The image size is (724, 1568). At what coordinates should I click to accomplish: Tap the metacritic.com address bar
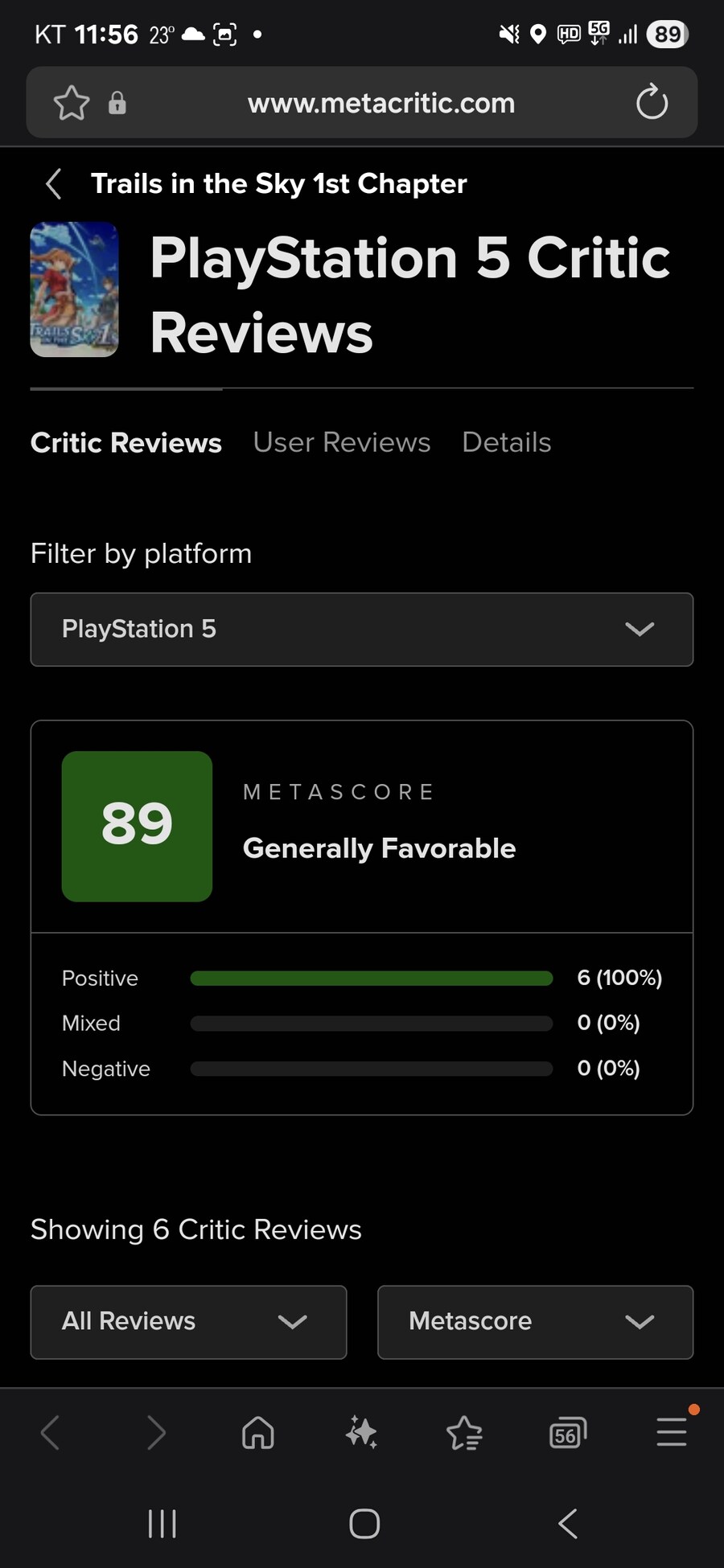(381, 103)
